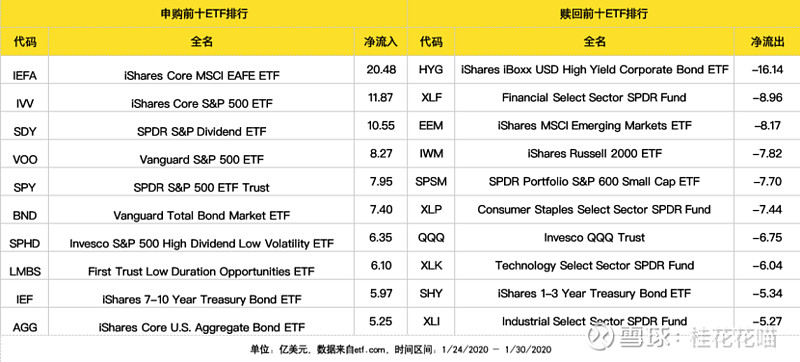
Task: Select the 申购前十ETF排行 header
Action: [x=204, y=14]
